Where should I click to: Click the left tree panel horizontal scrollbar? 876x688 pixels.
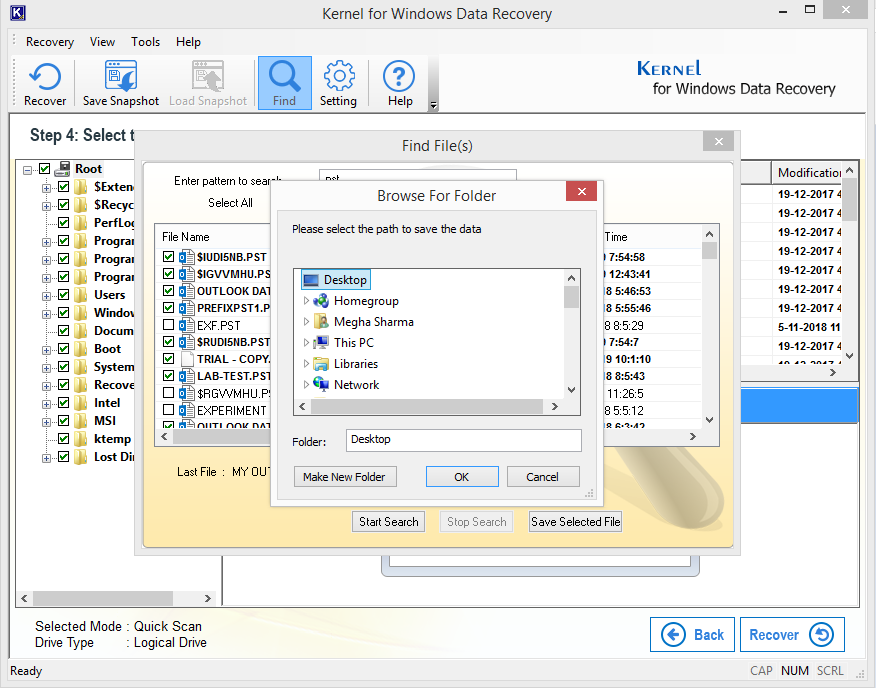pyautogui.click(x=103, y=598)
